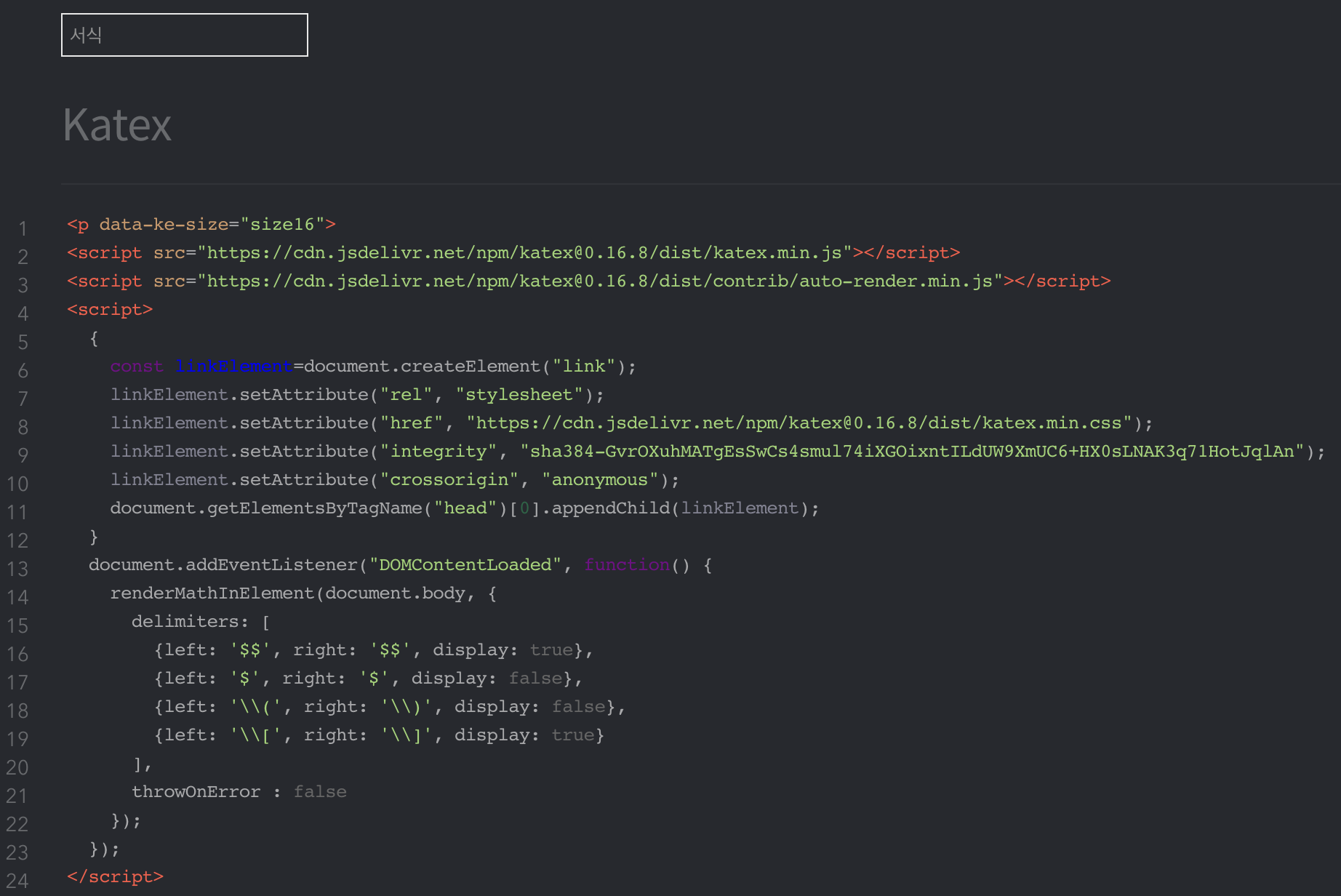Click 'const linkElement' declaration line
Viewport: 1341px width, 896px height.
pos(373,367)
